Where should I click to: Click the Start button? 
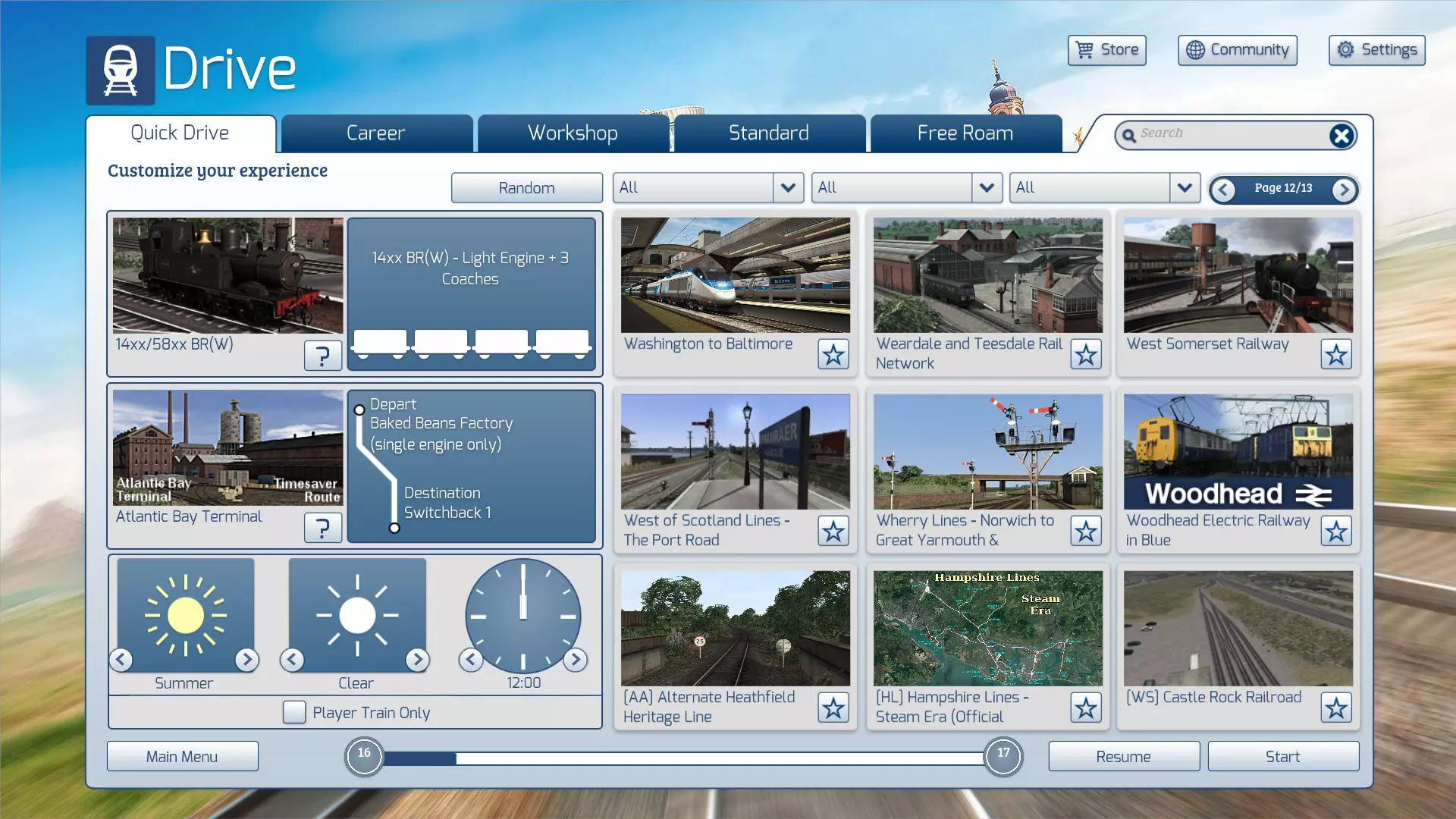(x=1282, y=756)
